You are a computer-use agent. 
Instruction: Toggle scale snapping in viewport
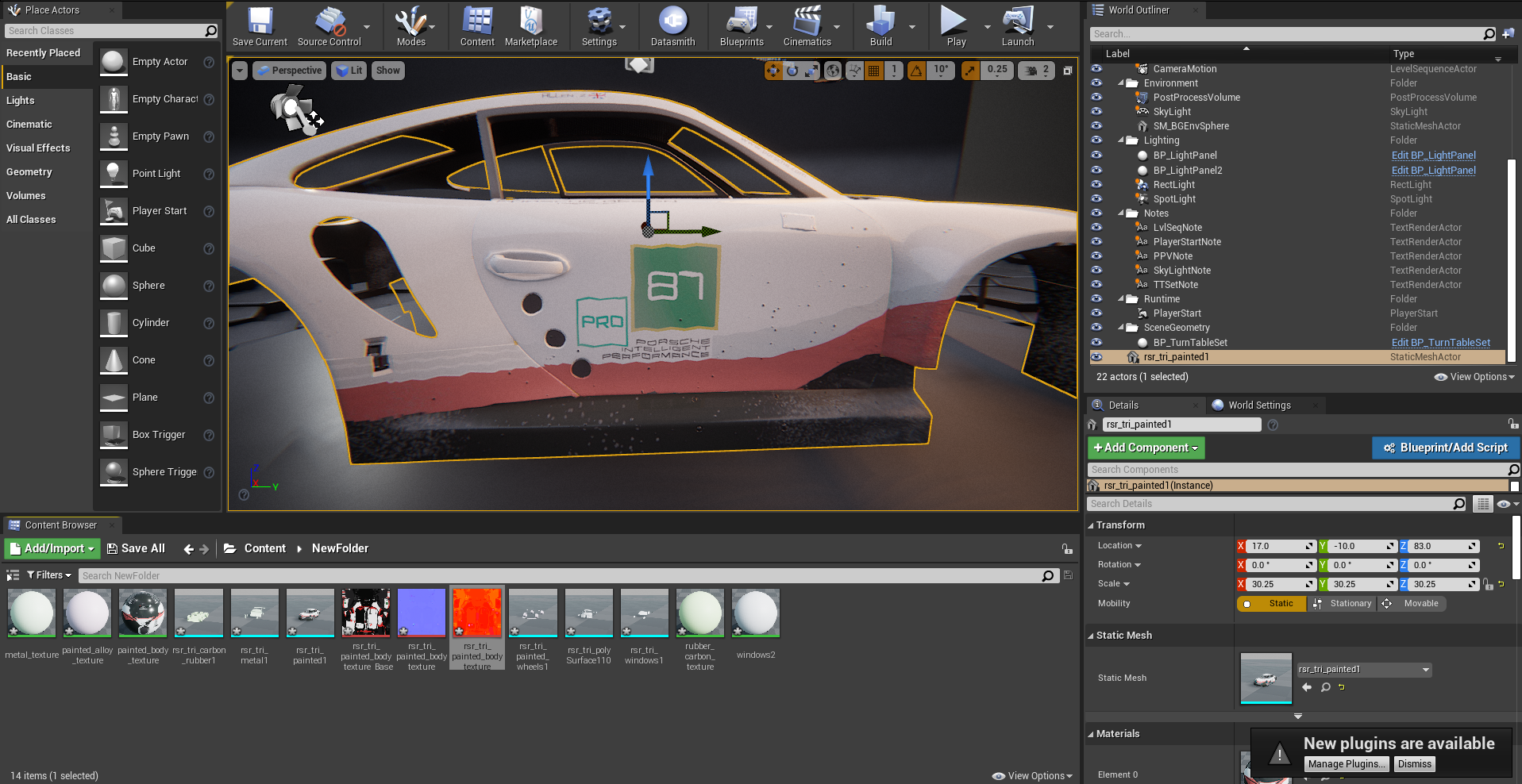coord(970,71)
